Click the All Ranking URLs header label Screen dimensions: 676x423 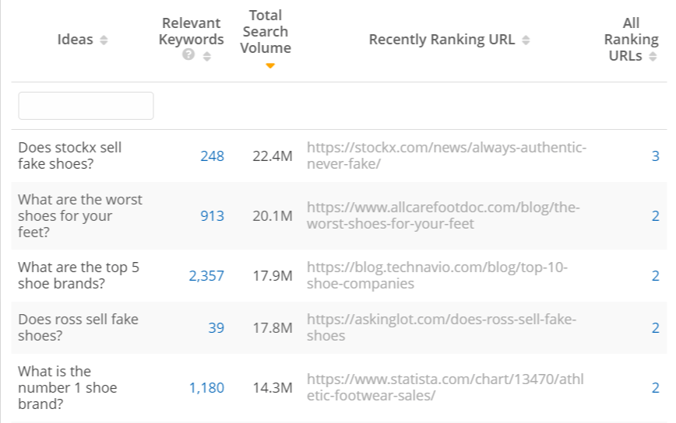click(631, 39)
